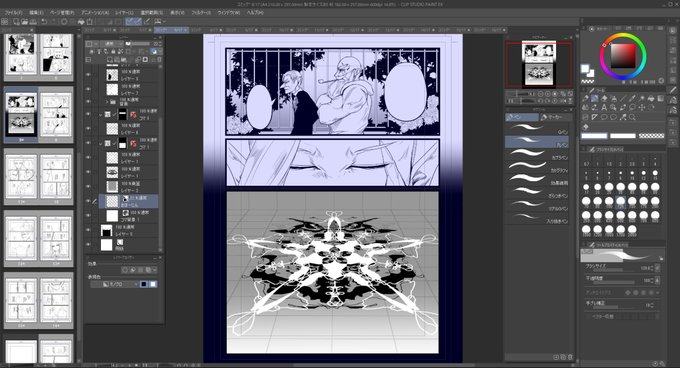The height and width of the screenshot is (368, 680).
Task: Select the transparent color swatch in the bar below the tools
Action: click(x=651, y=136)
